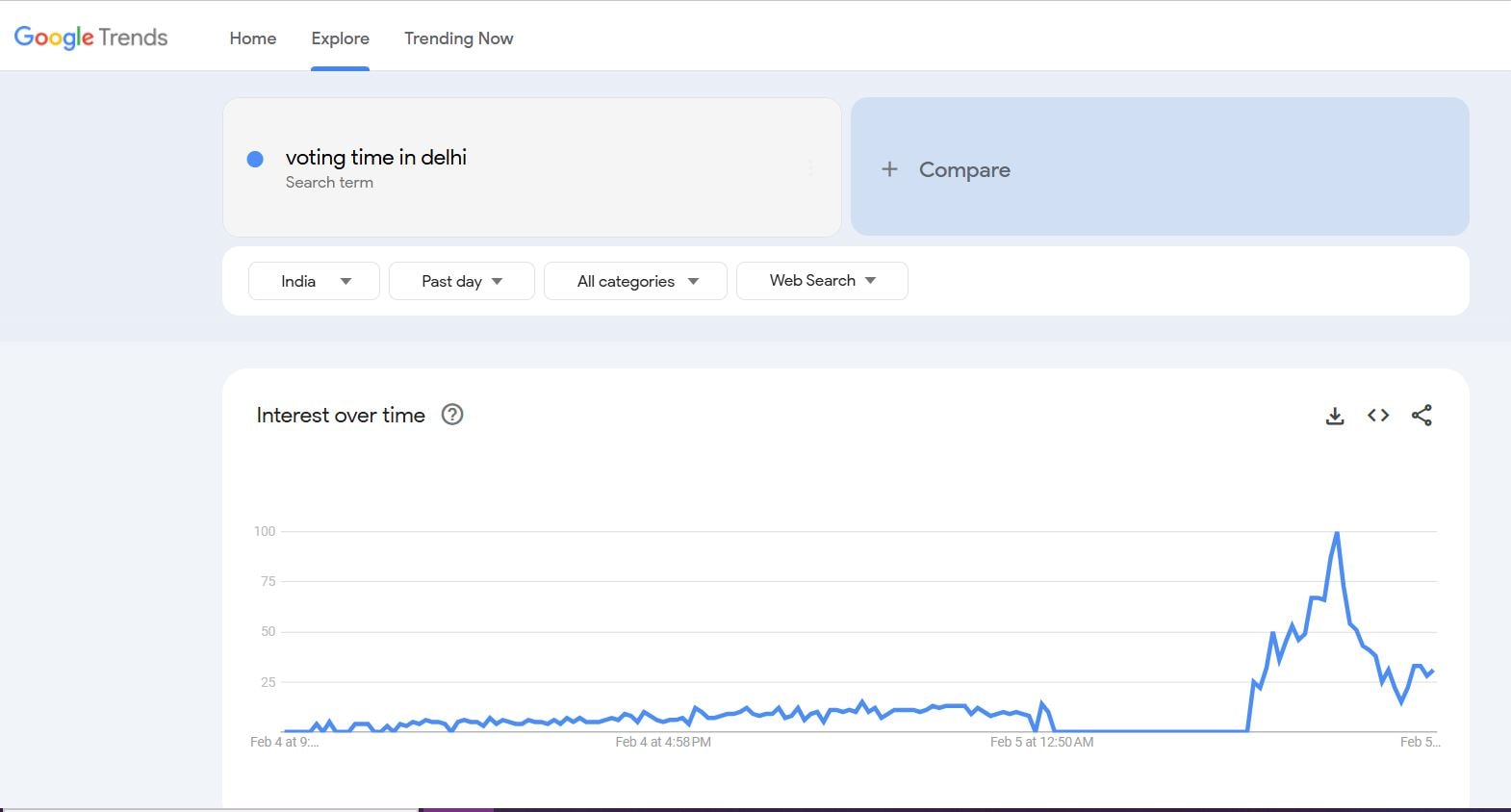Switch to the Explore tab
1511x812 pixels.
340,38
